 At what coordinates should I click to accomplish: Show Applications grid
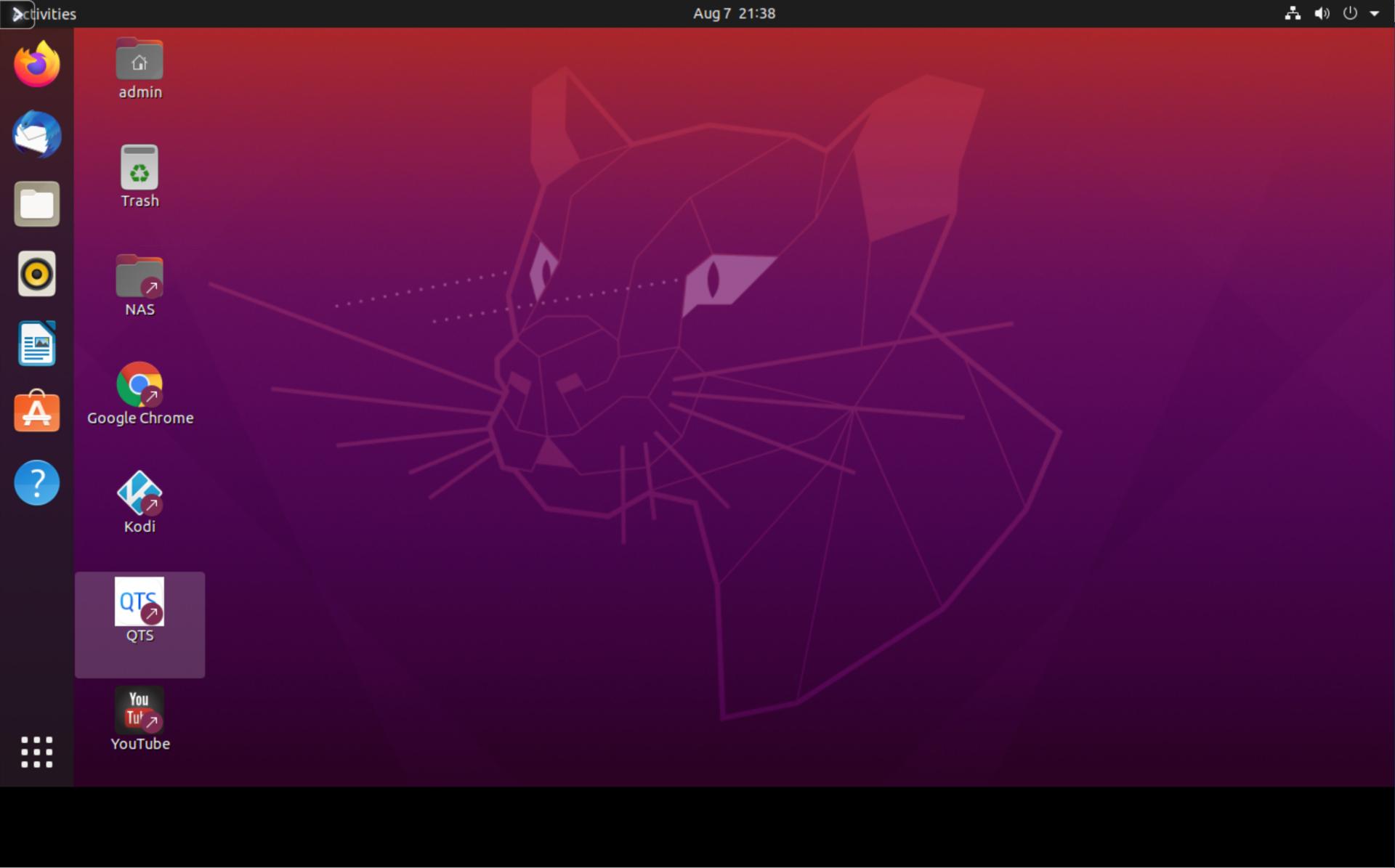[x=36, y=752]
